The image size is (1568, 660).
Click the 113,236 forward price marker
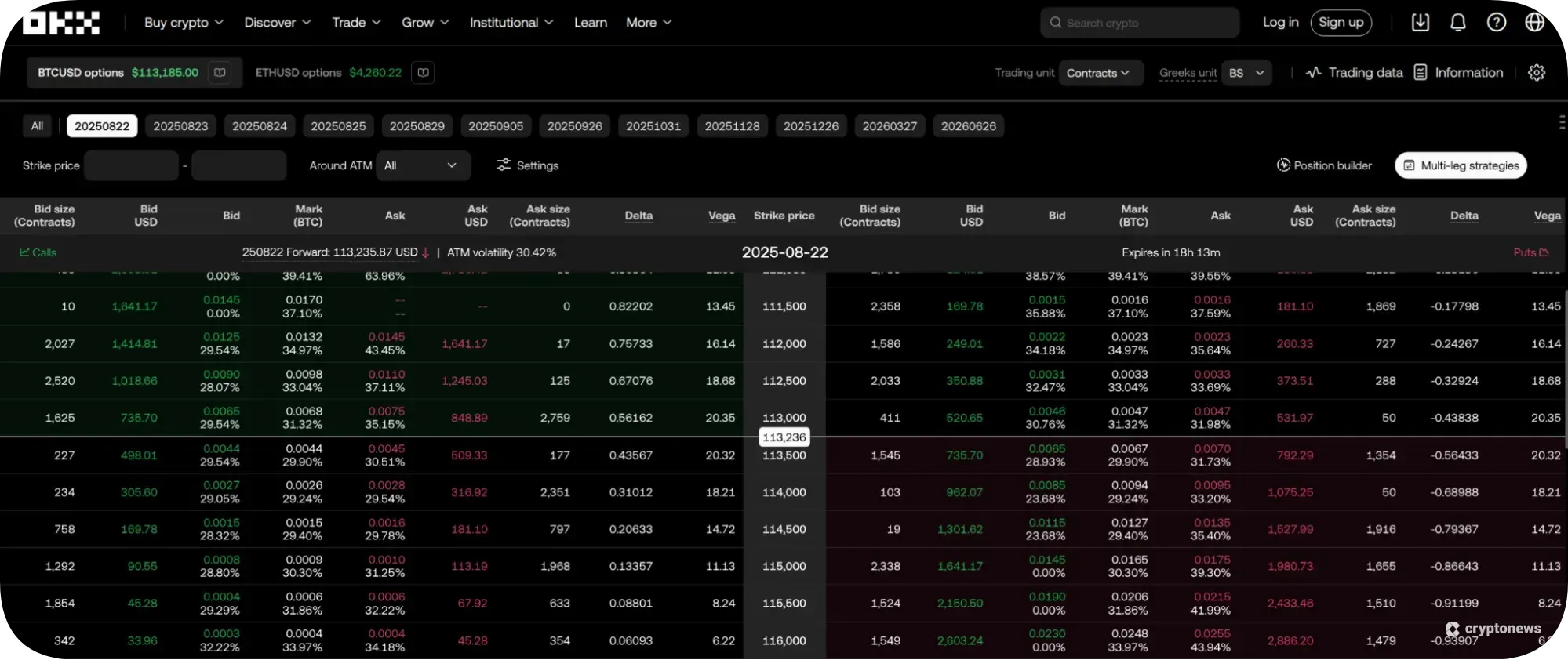784,437
